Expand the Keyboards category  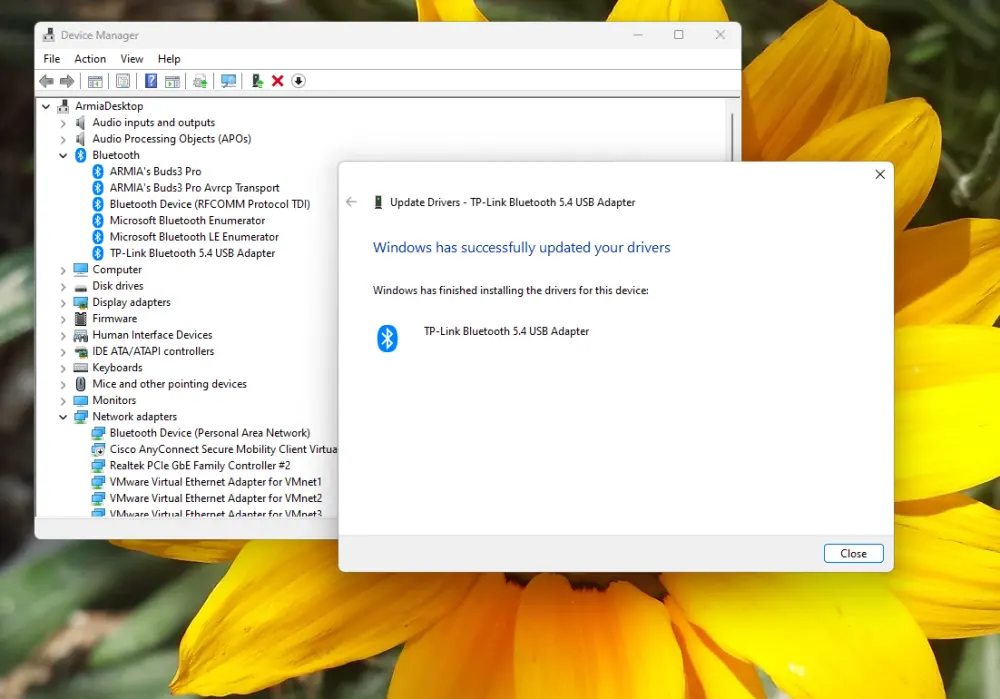click(63, 368)
